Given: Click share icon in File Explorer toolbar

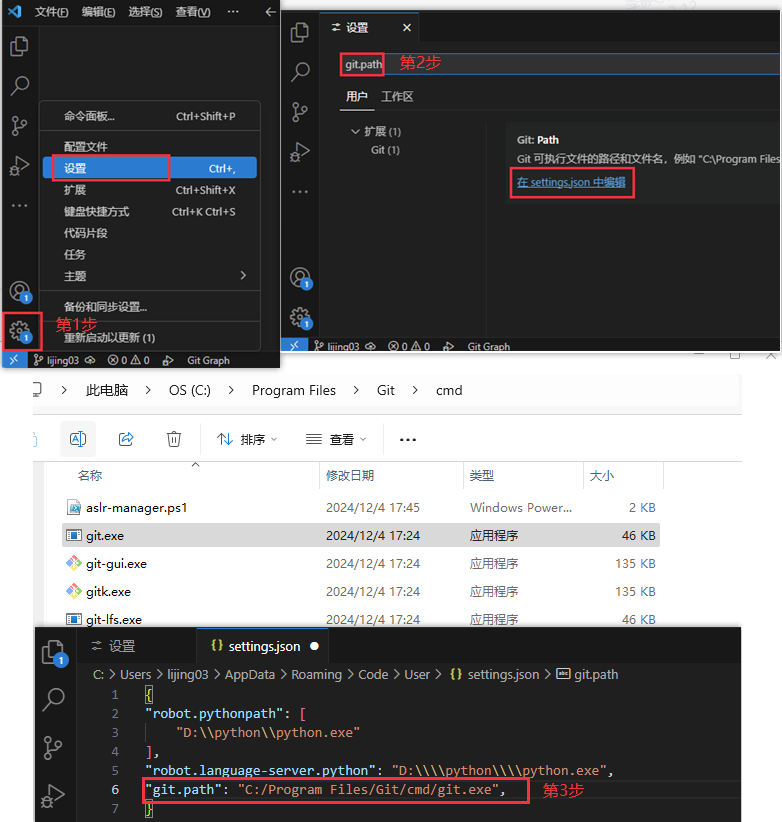Looking at the screenshot, I should click(126, 439).
